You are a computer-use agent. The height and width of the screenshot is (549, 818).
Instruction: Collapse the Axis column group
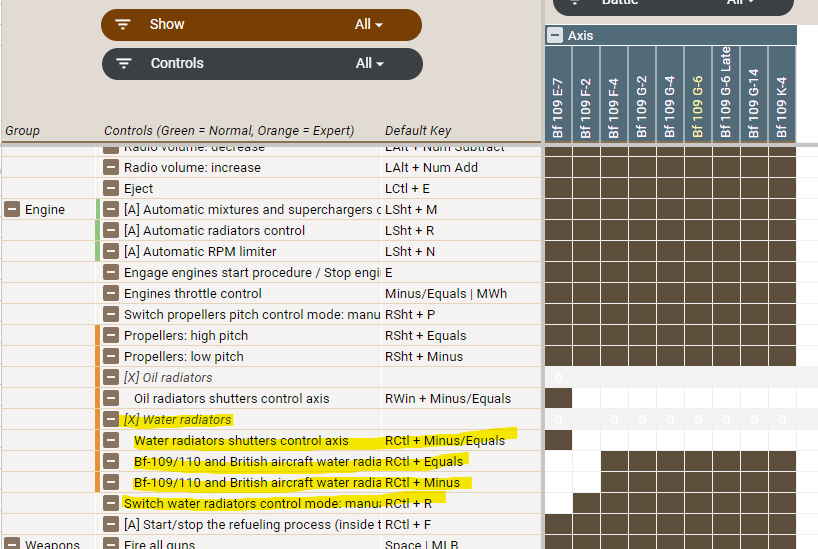(x=555, y=35)
